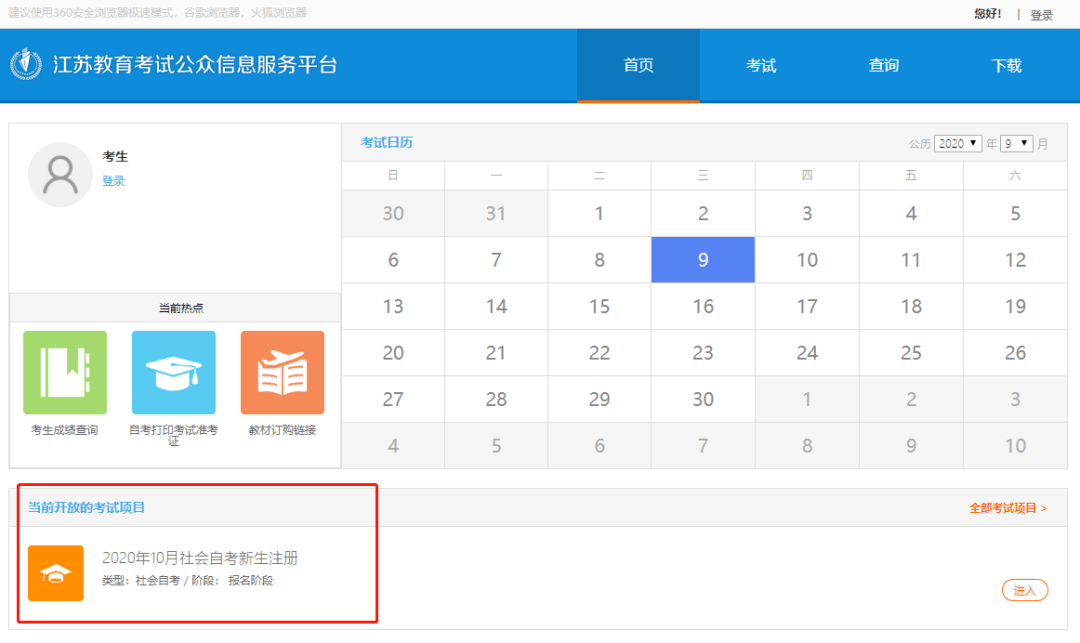Click the browser recommendation notice text
Screen dimensions: 1080x643
pos(158,12)
